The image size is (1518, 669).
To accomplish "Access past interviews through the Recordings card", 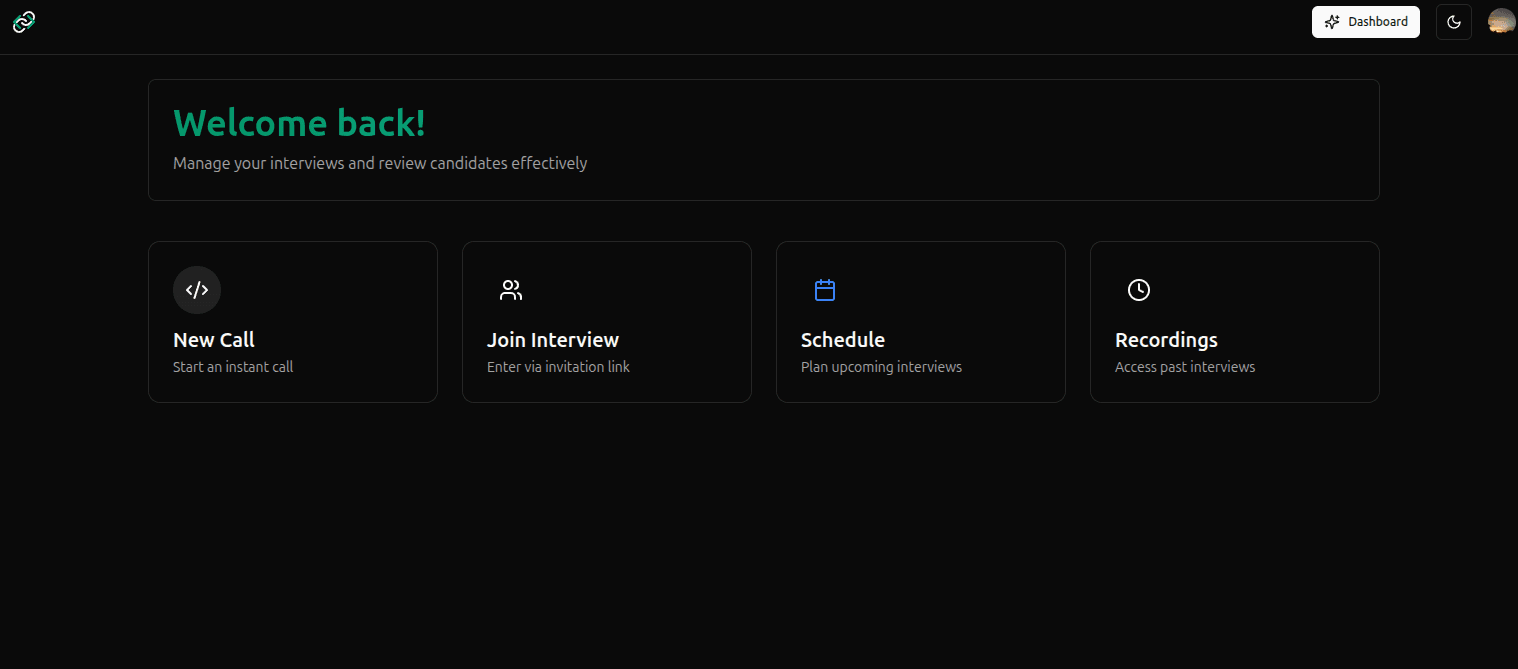I will pos(1234,321).
